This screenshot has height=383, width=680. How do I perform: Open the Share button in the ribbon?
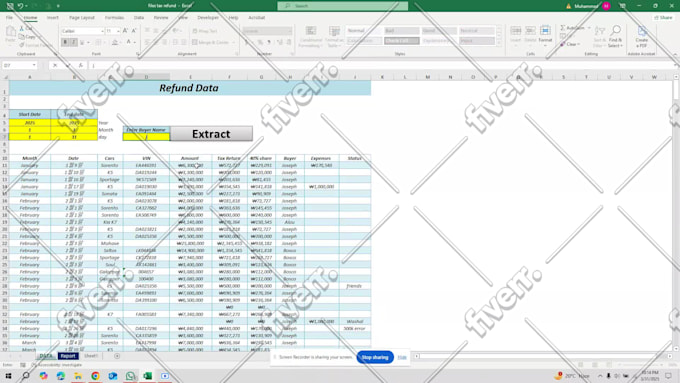coord(664,18)
